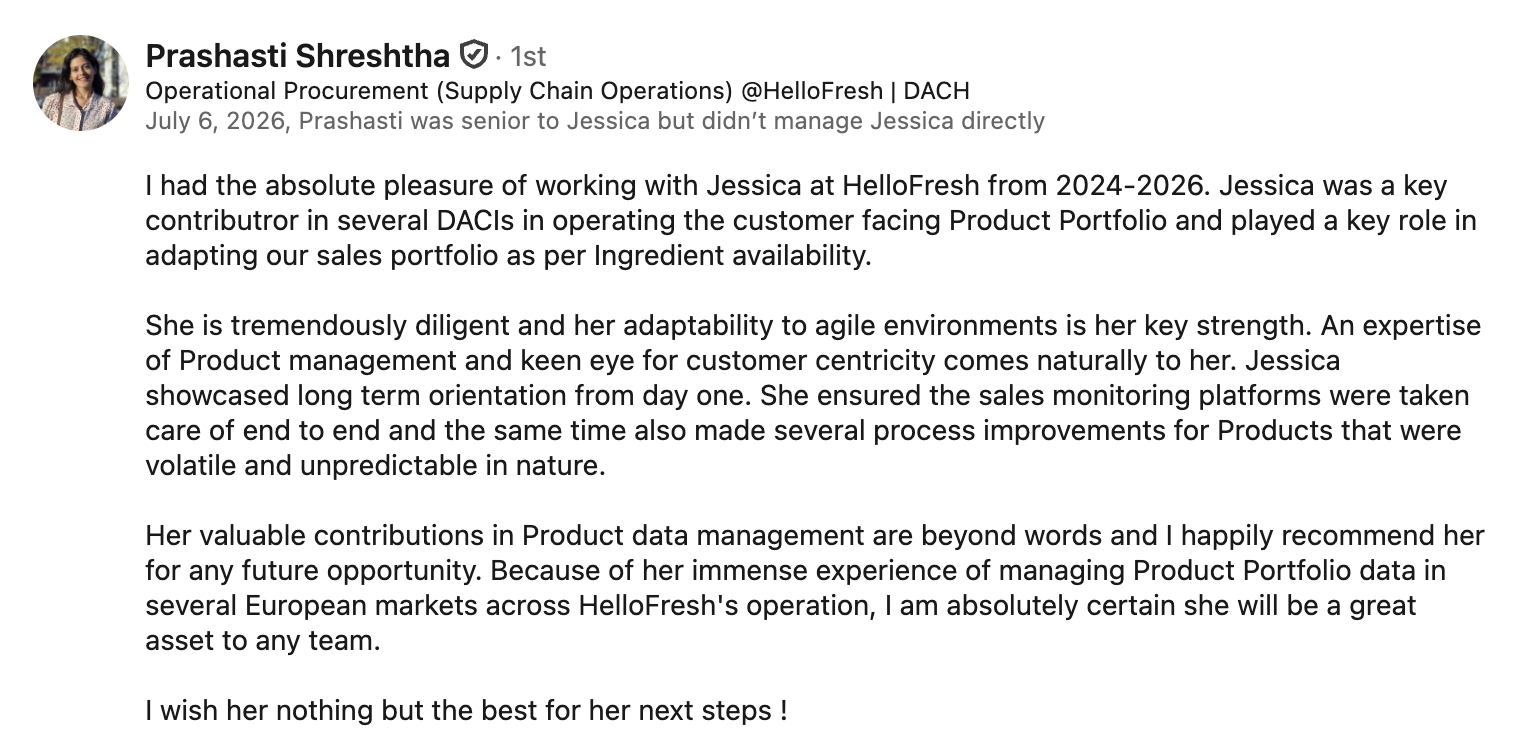
Task: Click the 1st degree connection label
Action: [x=528, y=56]
